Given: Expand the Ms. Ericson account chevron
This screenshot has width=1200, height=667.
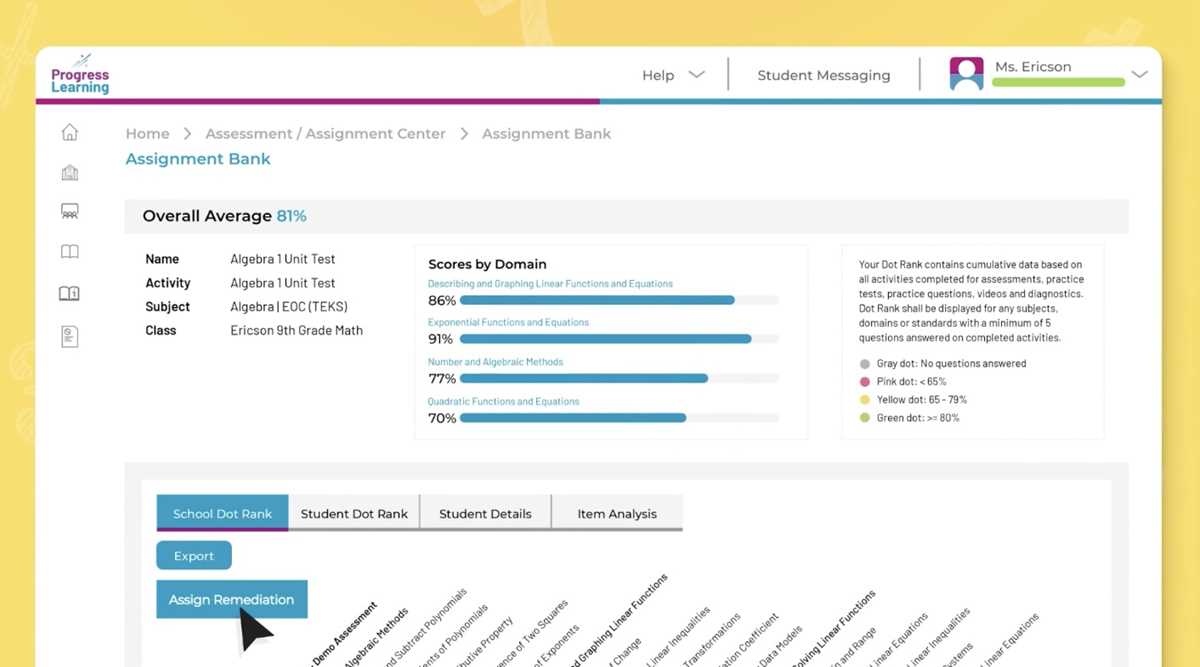Looking at the screenshot, I should point(1139,75).
